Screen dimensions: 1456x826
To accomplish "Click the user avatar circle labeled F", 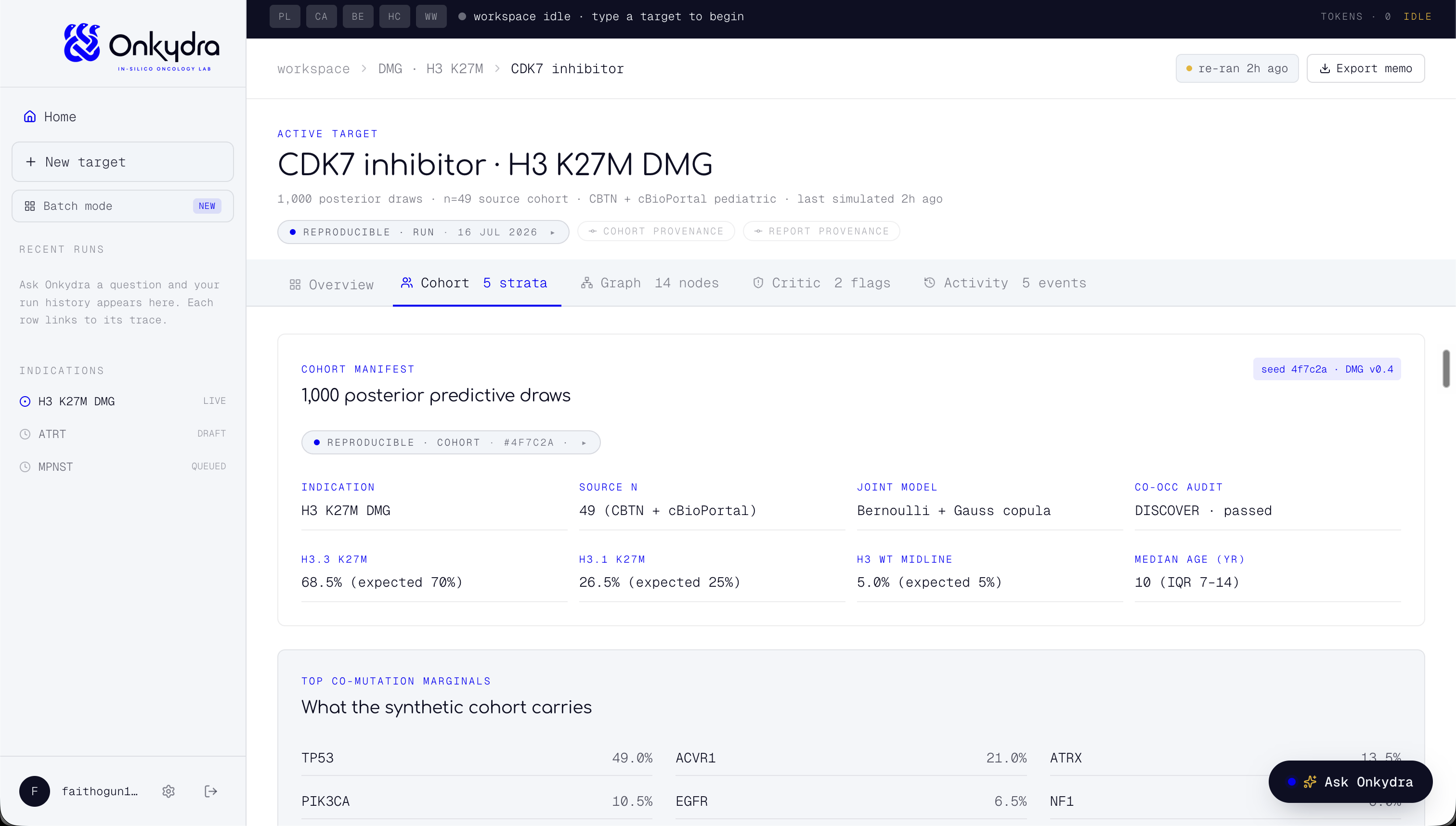I will 35,791.
